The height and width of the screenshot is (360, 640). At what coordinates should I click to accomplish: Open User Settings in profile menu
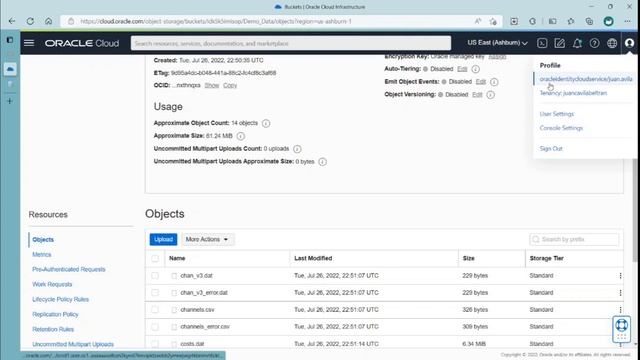click(x=557, y=114)
